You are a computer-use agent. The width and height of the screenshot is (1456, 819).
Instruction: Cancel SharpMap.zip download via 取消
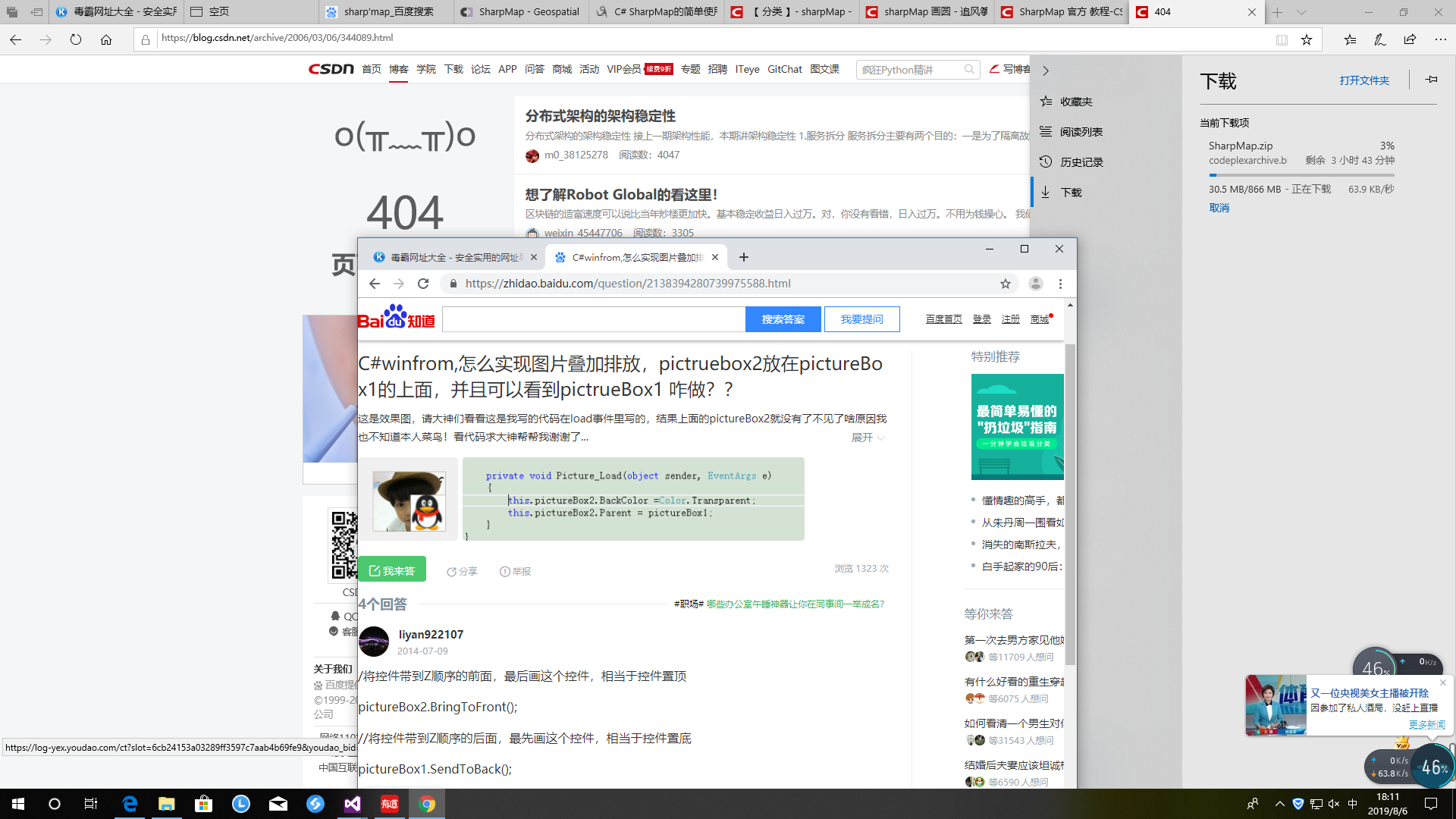(x=1219, y=208)
